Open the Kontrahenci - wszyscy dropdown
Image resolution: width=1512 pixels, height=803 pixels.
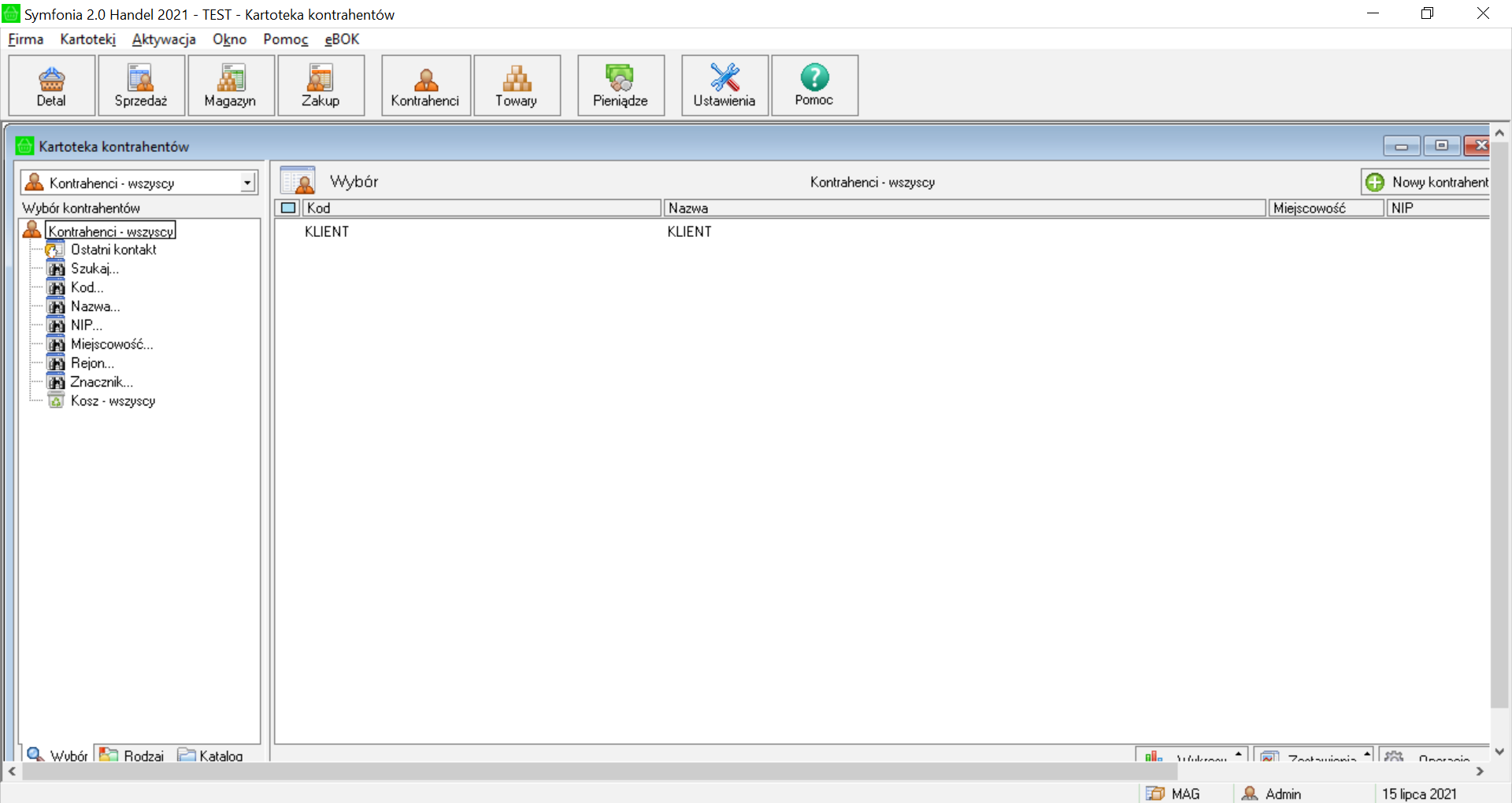tap(247, 183)
